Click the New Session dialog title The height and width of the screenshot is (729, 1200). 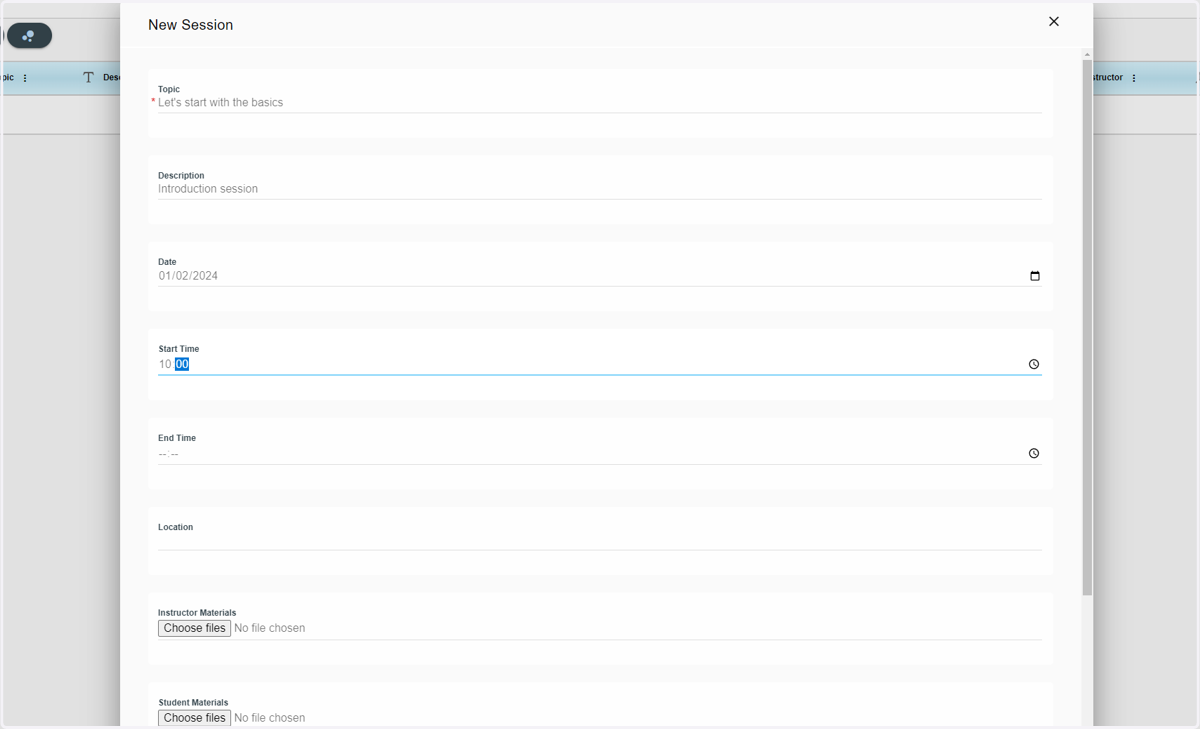(190, 25)
